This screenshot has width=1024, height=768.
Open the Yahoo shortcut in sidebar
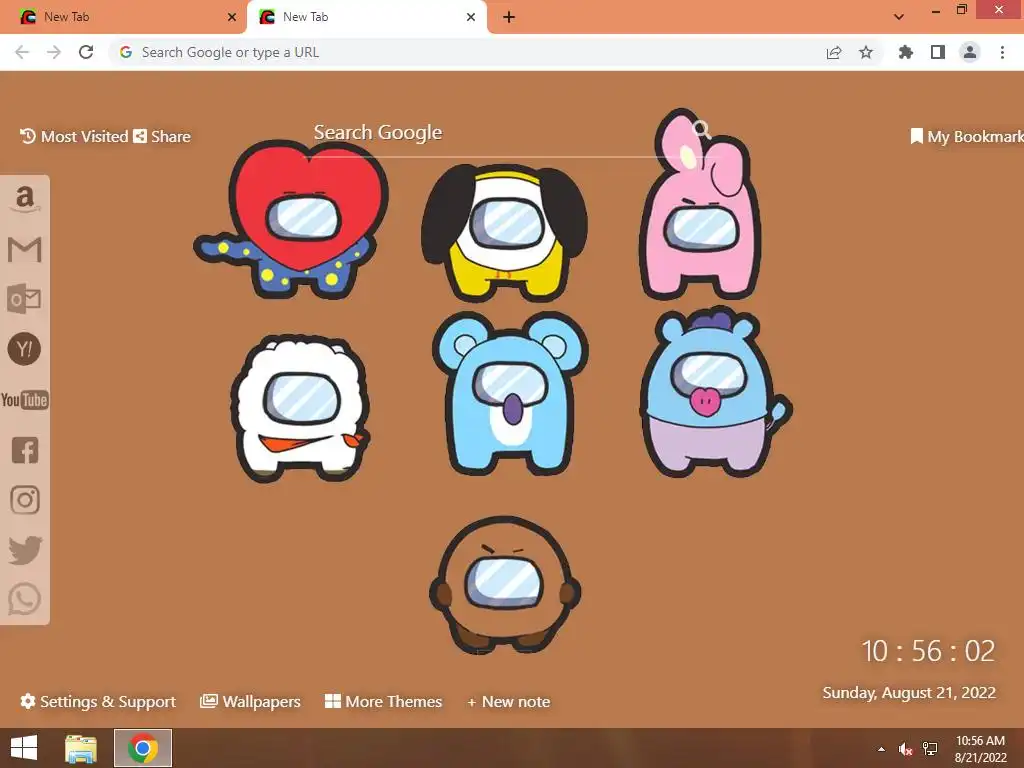point(24,349)
